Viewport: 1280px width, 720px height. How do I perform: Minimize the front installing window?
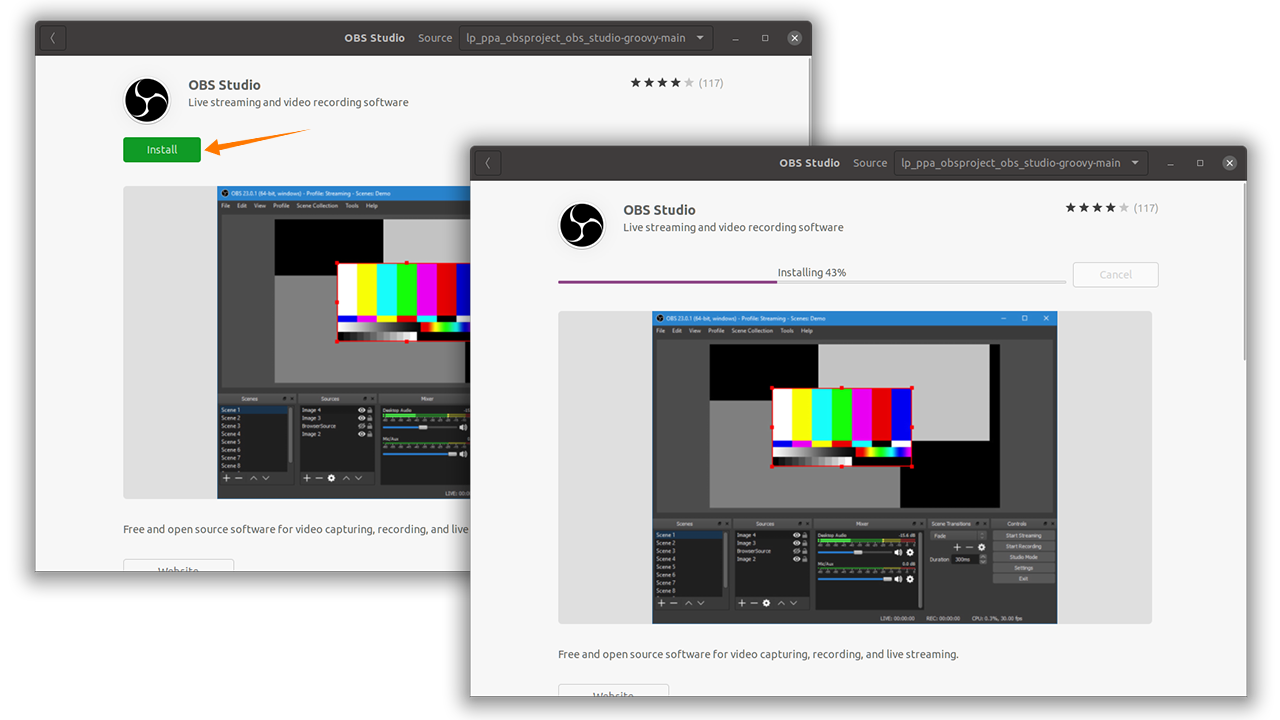[1170, 163]
